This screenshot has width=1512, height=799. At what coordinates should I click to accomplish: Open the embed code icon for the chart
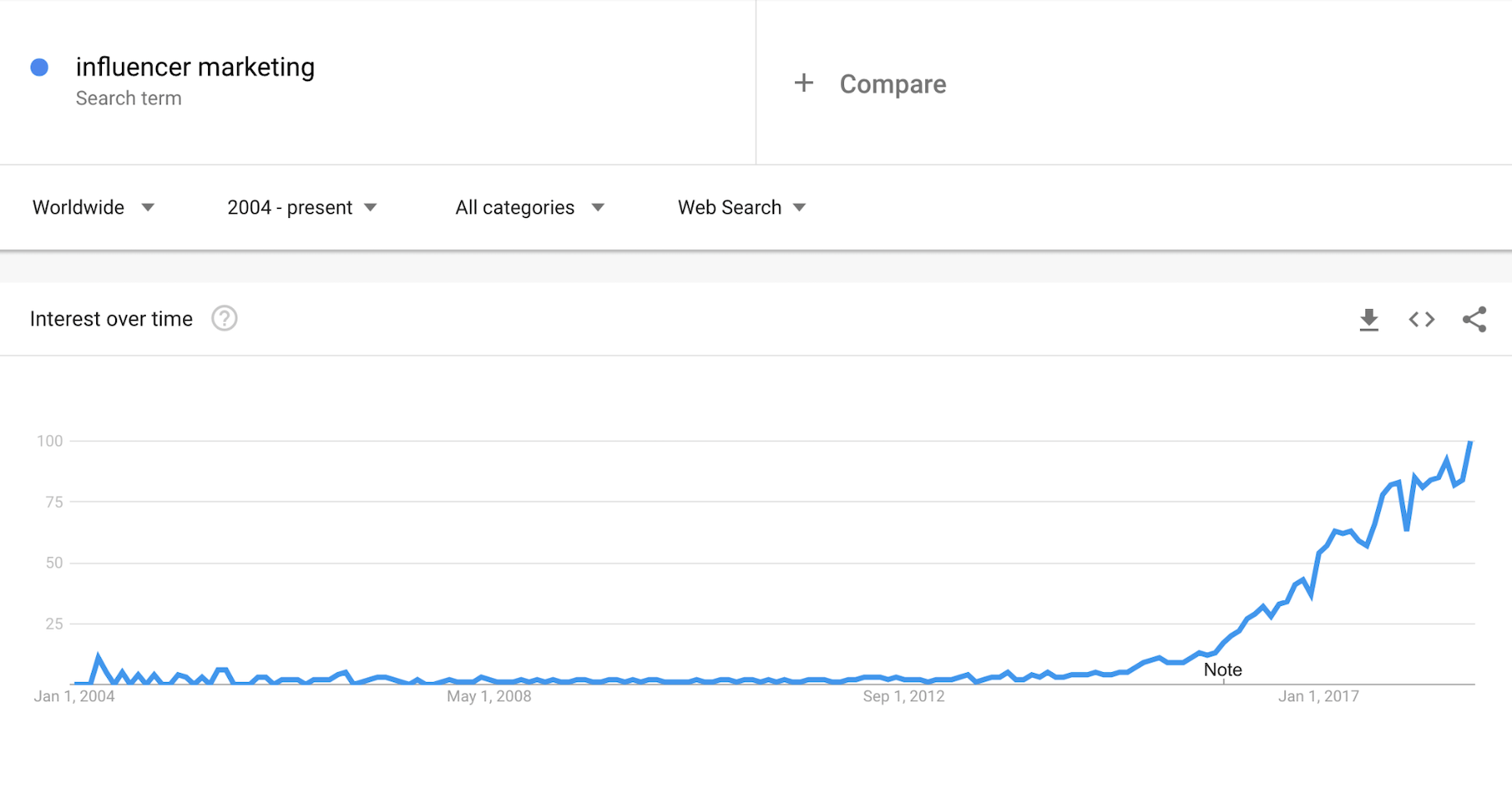click(x=1422, y=319)
